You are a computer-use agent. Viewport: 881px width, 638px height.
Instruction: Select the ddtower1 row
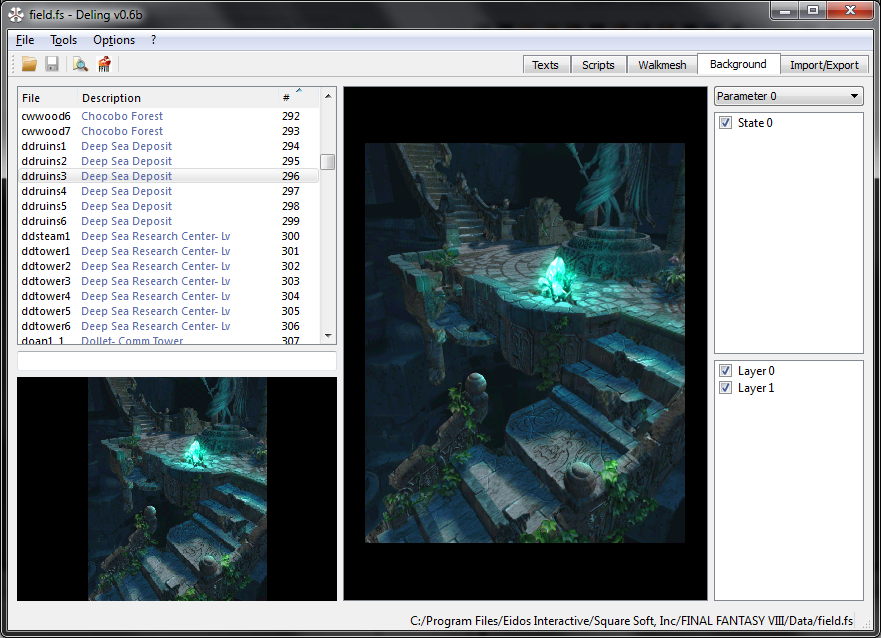(x=169, y=252)
